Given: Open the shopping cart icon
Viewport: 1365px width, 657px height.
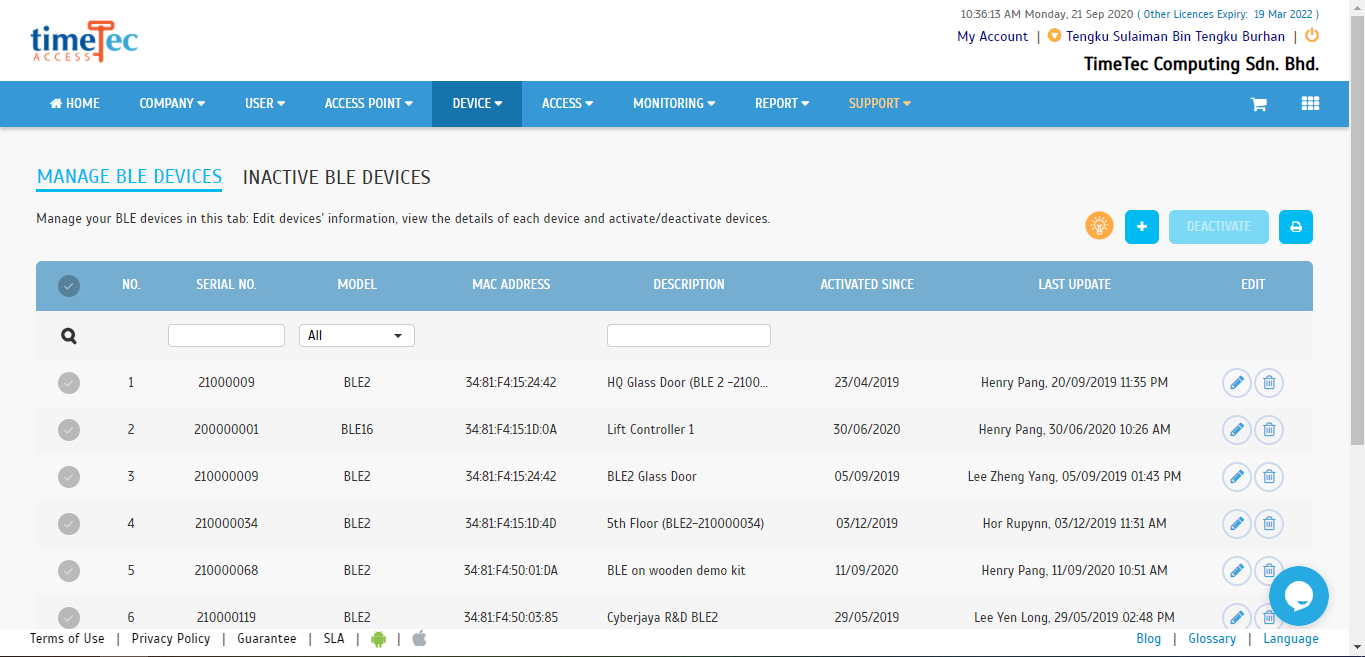Looking at the screenshot, I should 1259,104.
